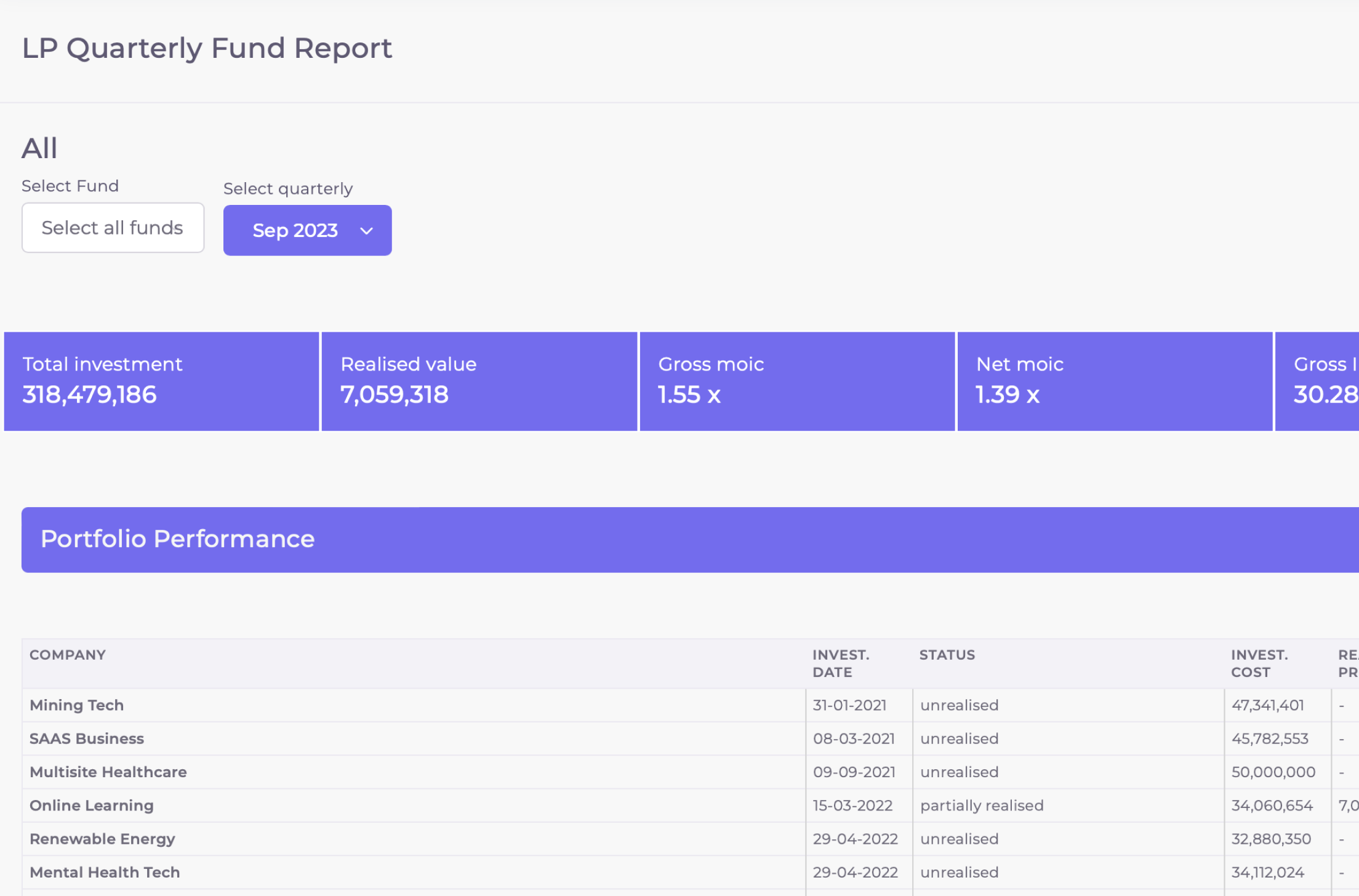Click the Realised value metric card

tap(478, 381)
